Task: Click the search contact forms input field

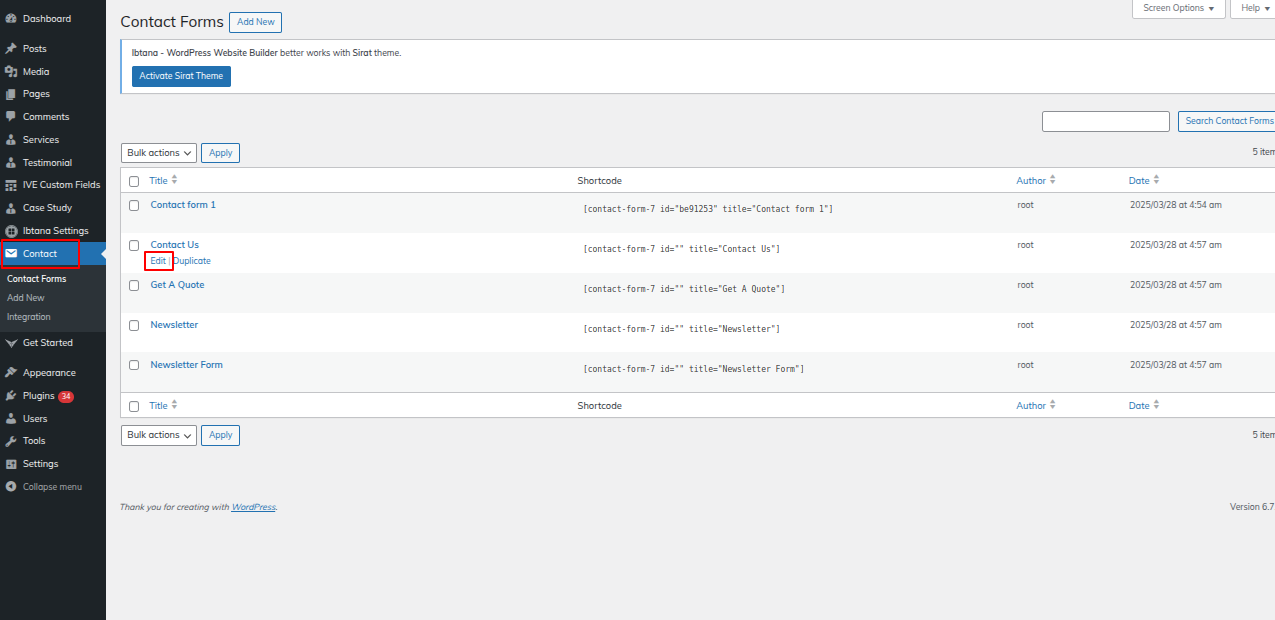Action: coord(1105,121)
